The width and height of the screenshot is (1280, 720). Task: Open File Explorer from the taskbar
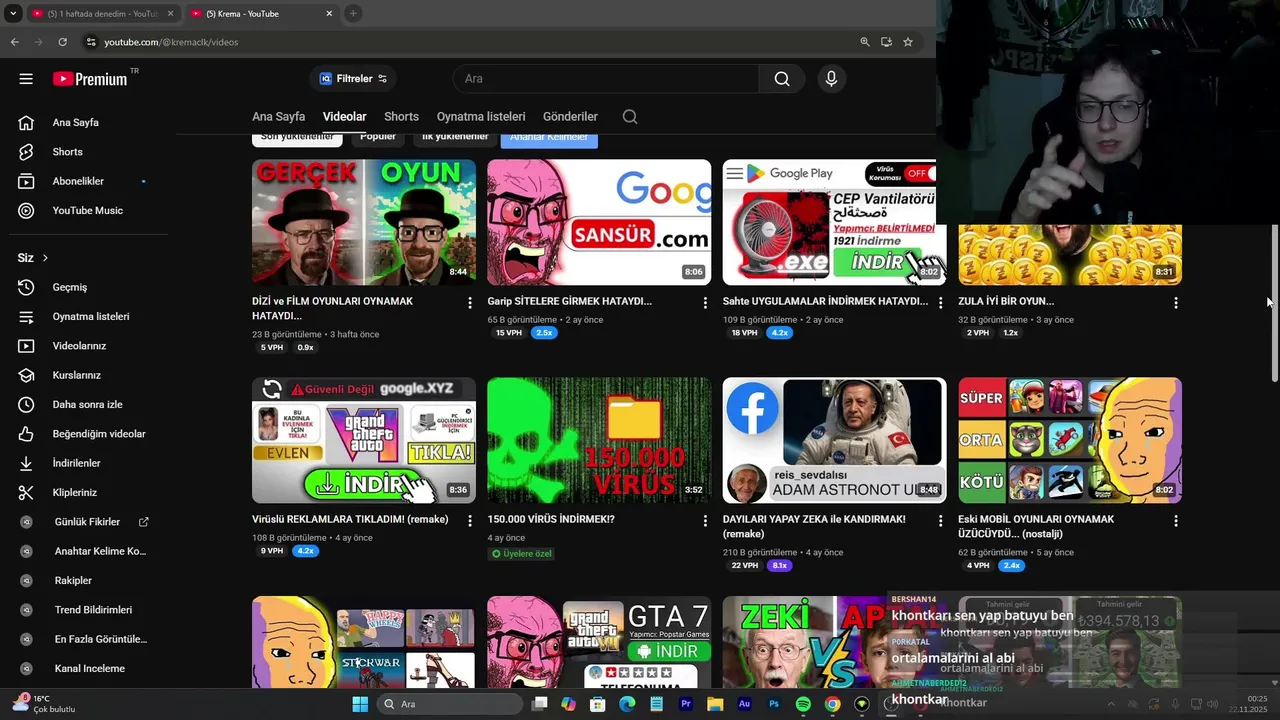(x=715, y=704)
